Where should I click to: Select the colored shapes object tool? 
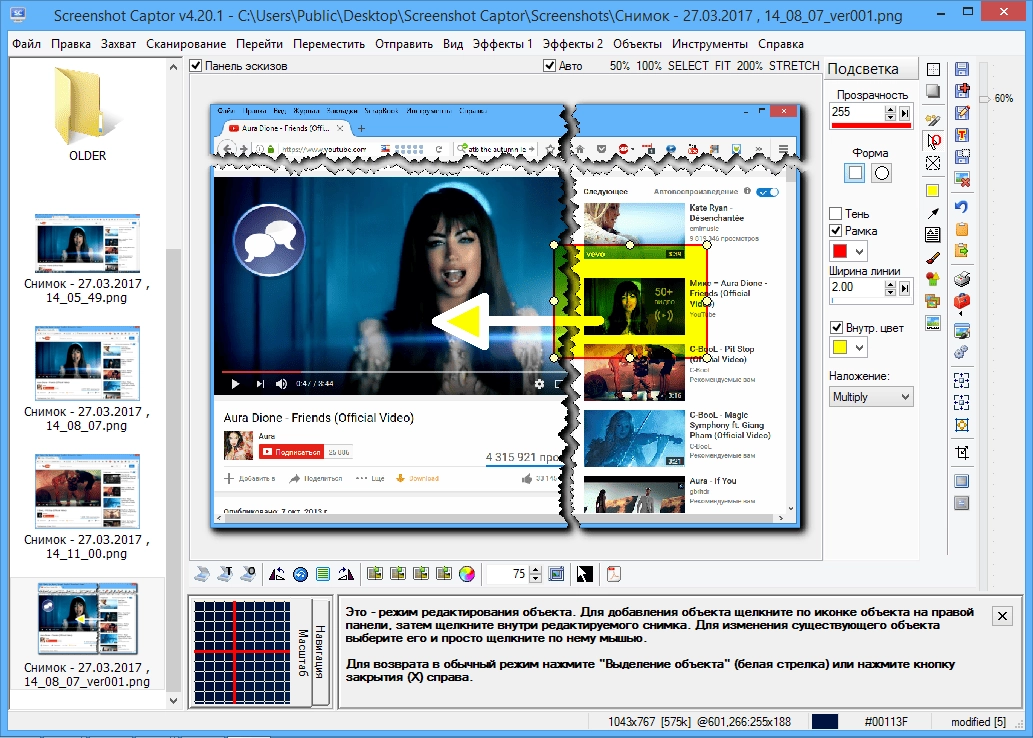933,279
